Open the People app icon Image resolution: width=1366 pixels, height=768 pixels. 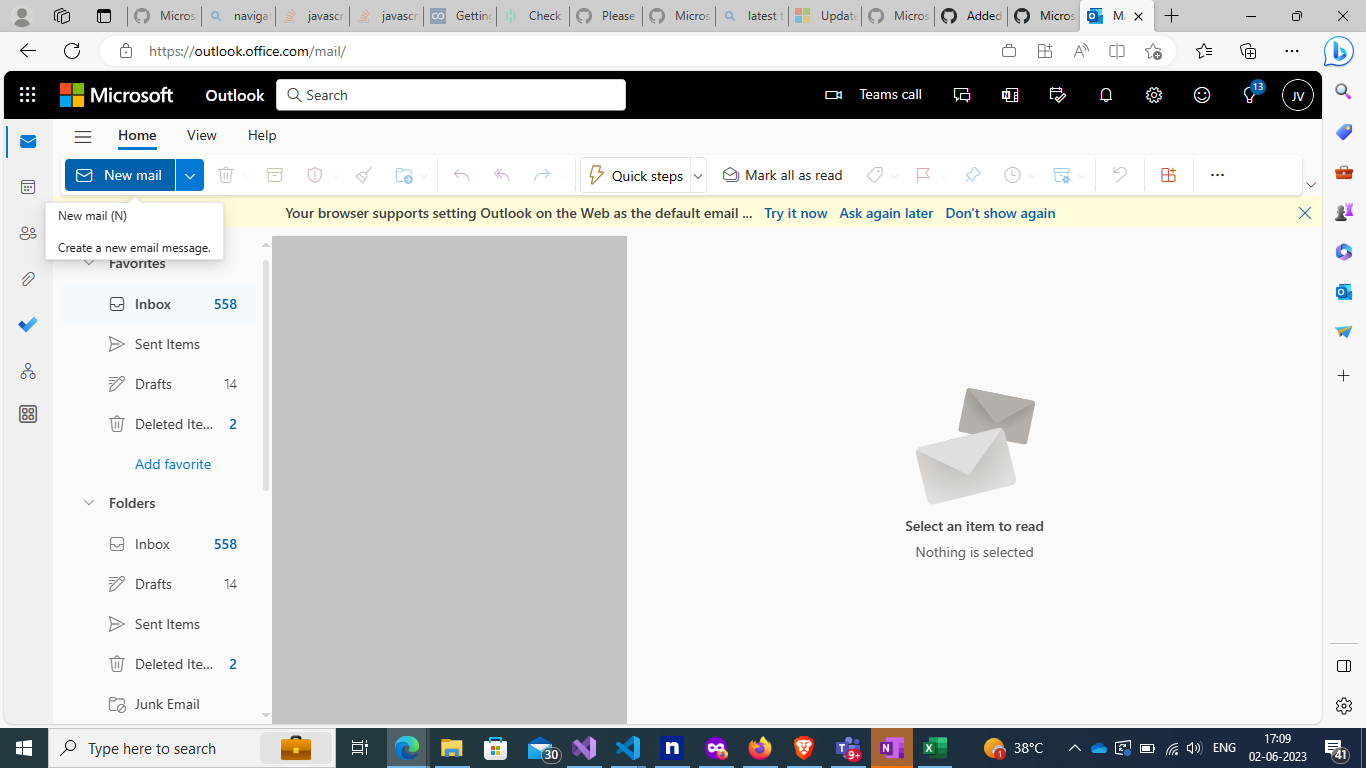point(27,232)
